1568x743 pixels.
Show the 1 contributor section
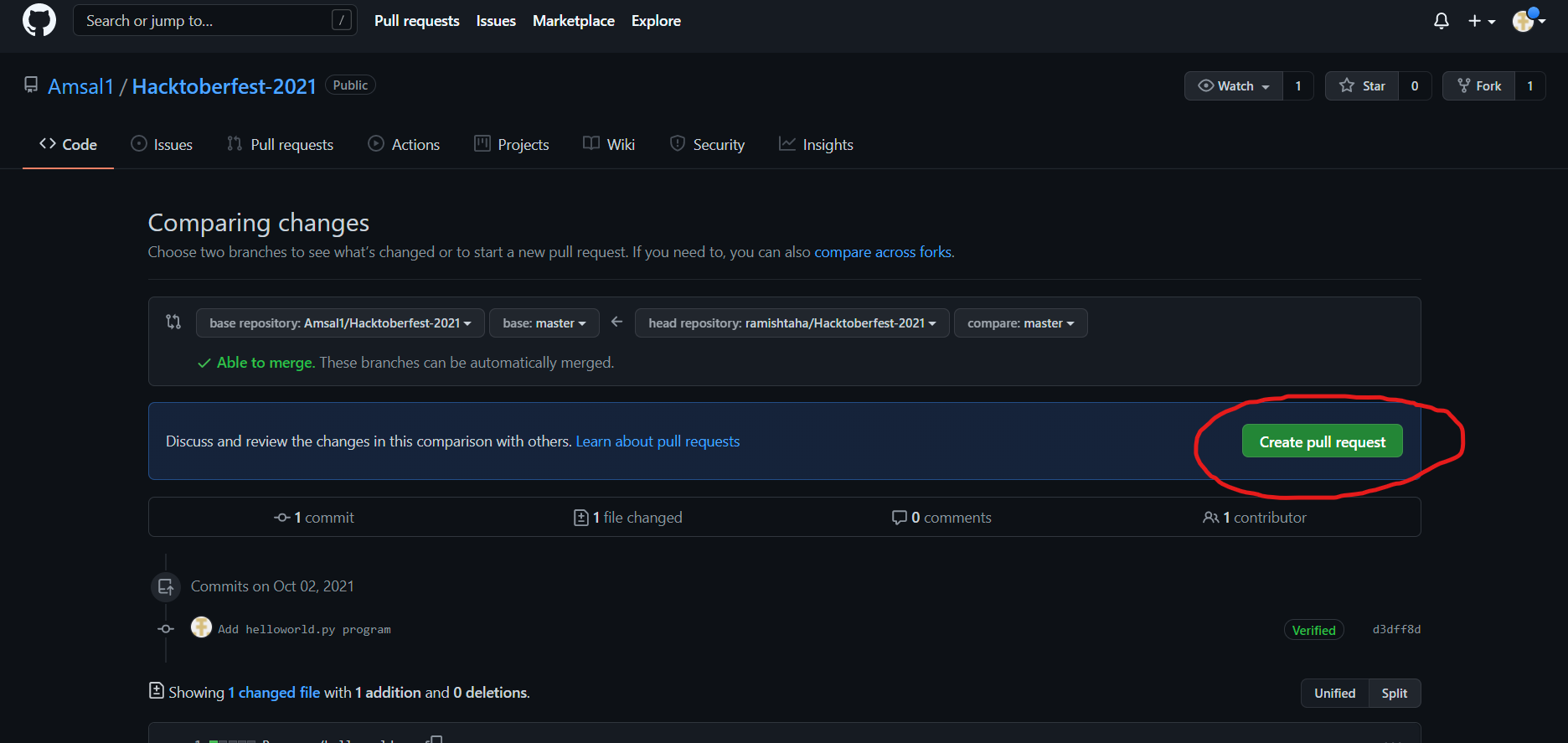(x=1255, y=518)
